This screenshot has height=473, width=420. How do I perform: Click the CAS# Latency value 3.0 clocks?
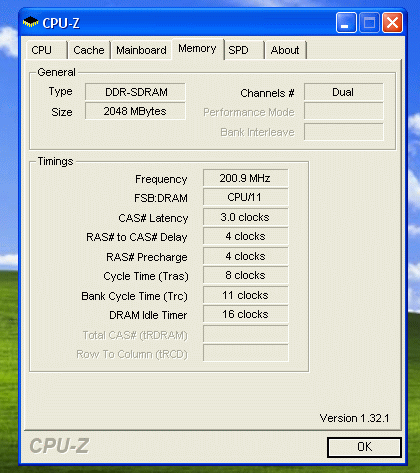pos(246,217)
